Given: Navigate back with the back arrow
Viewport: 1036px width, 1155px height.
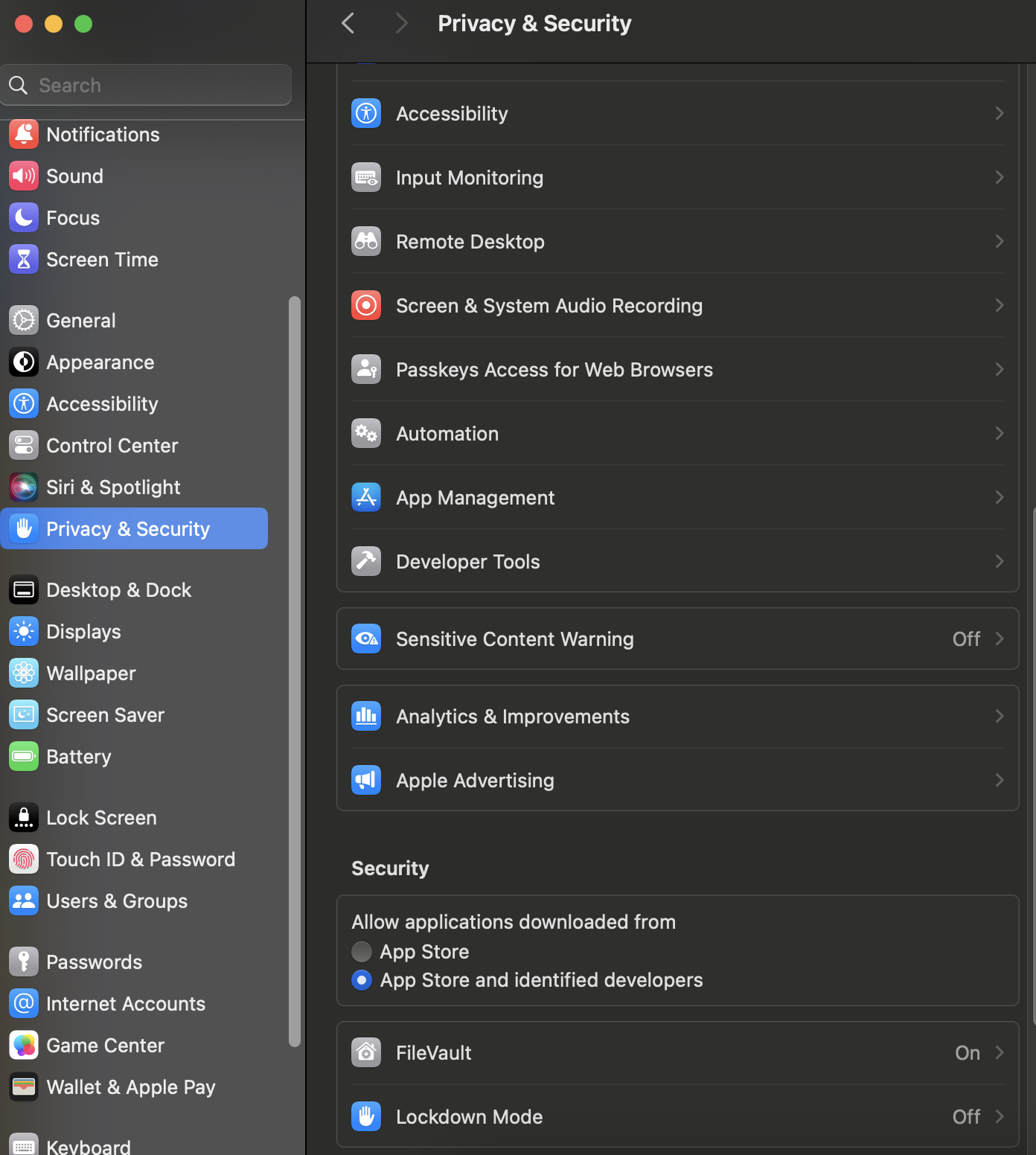Looking at the screenshot, I should click(x=348, y=23).
